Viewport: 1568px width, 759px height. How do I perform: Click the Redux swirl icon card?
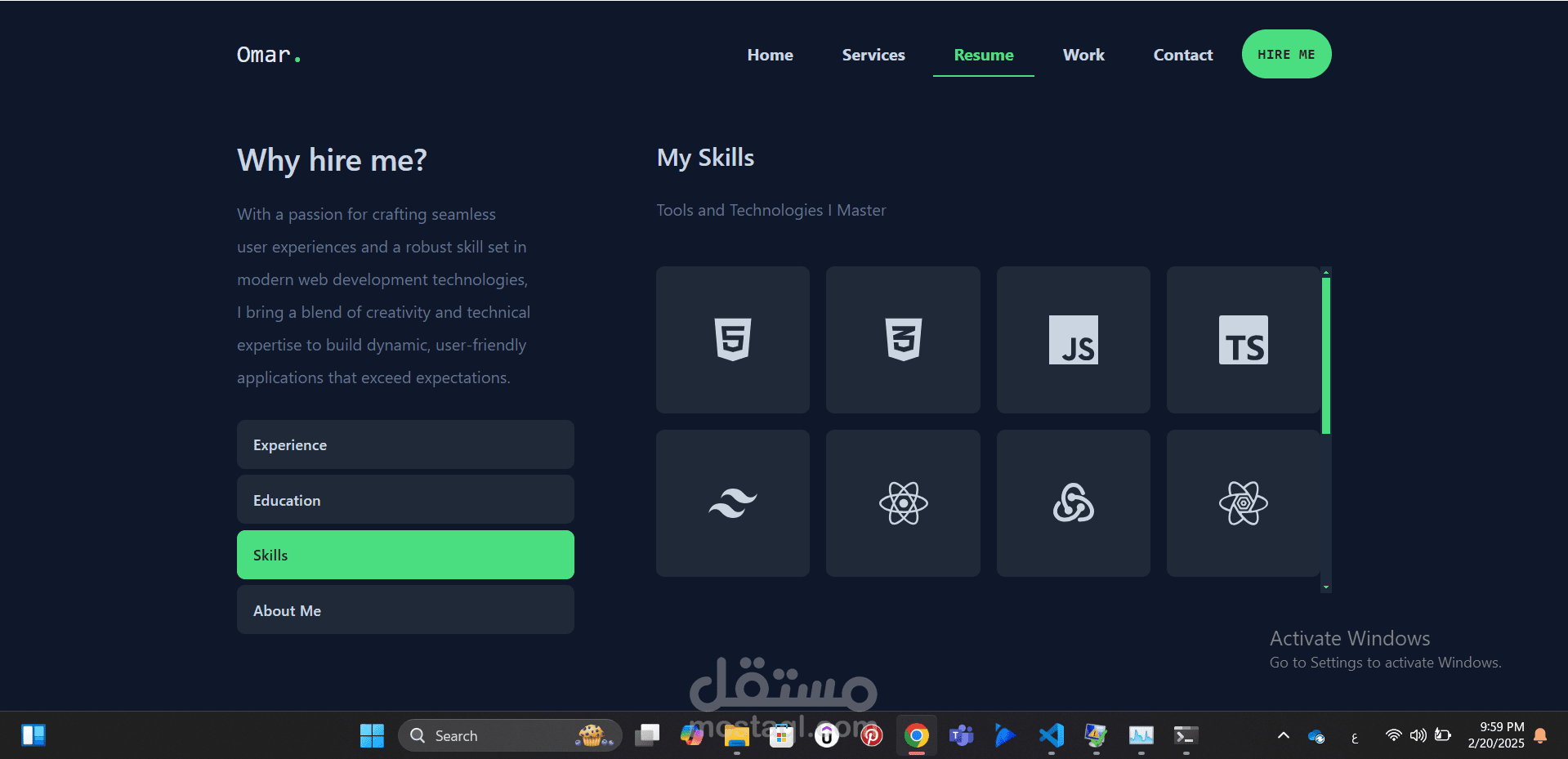(x=1074, y=503)
